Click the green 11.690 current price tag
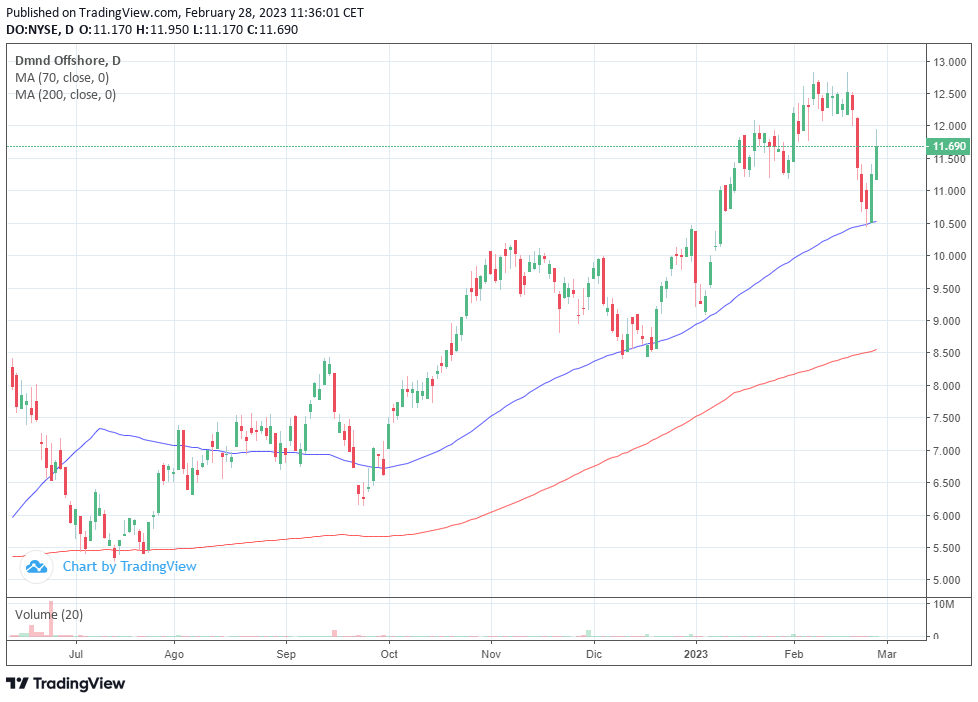Image resolution: width=978 pixels, height=702 pixels. click(948, 147)
